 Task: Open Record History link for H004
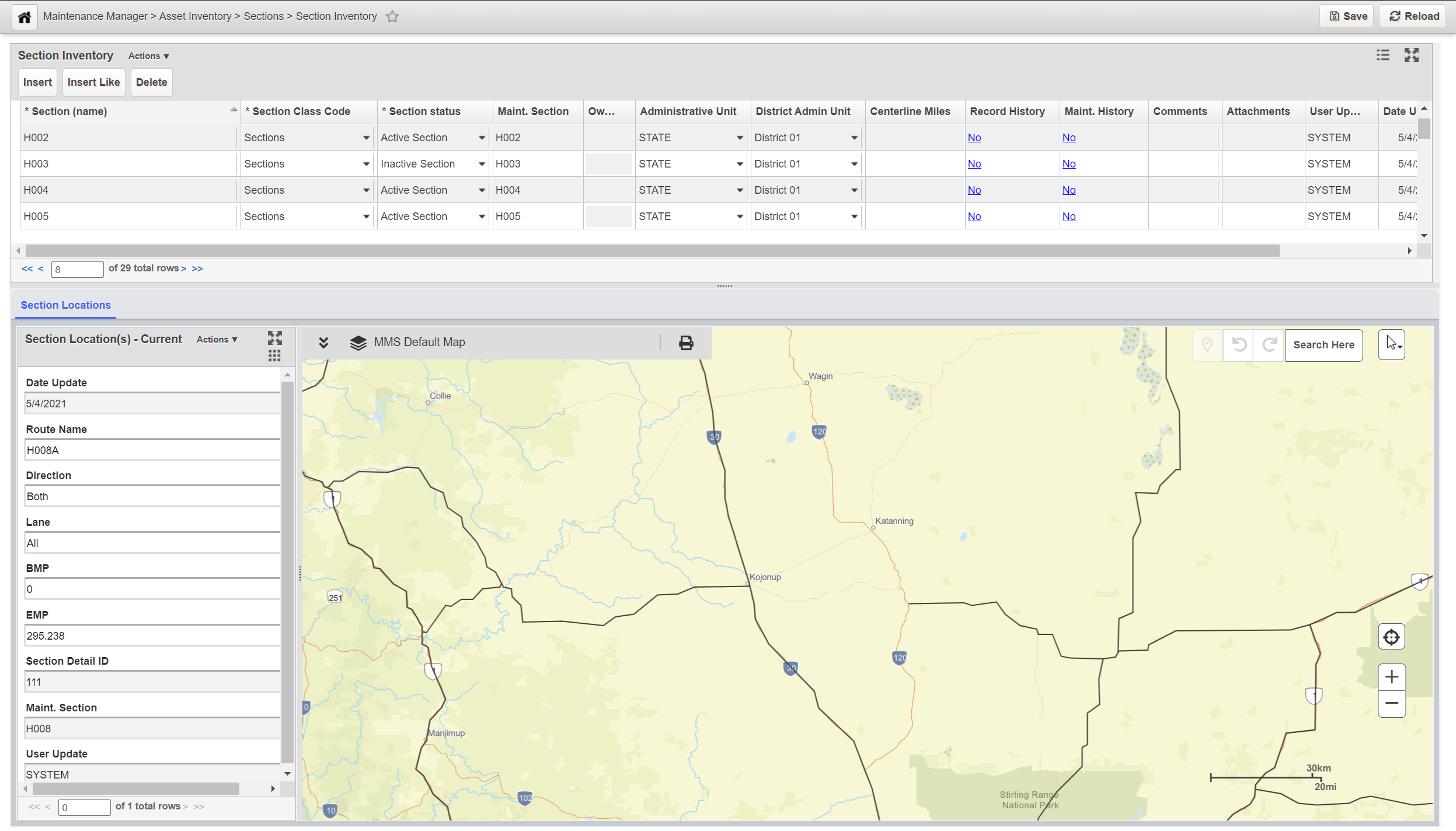coord(974,190)
